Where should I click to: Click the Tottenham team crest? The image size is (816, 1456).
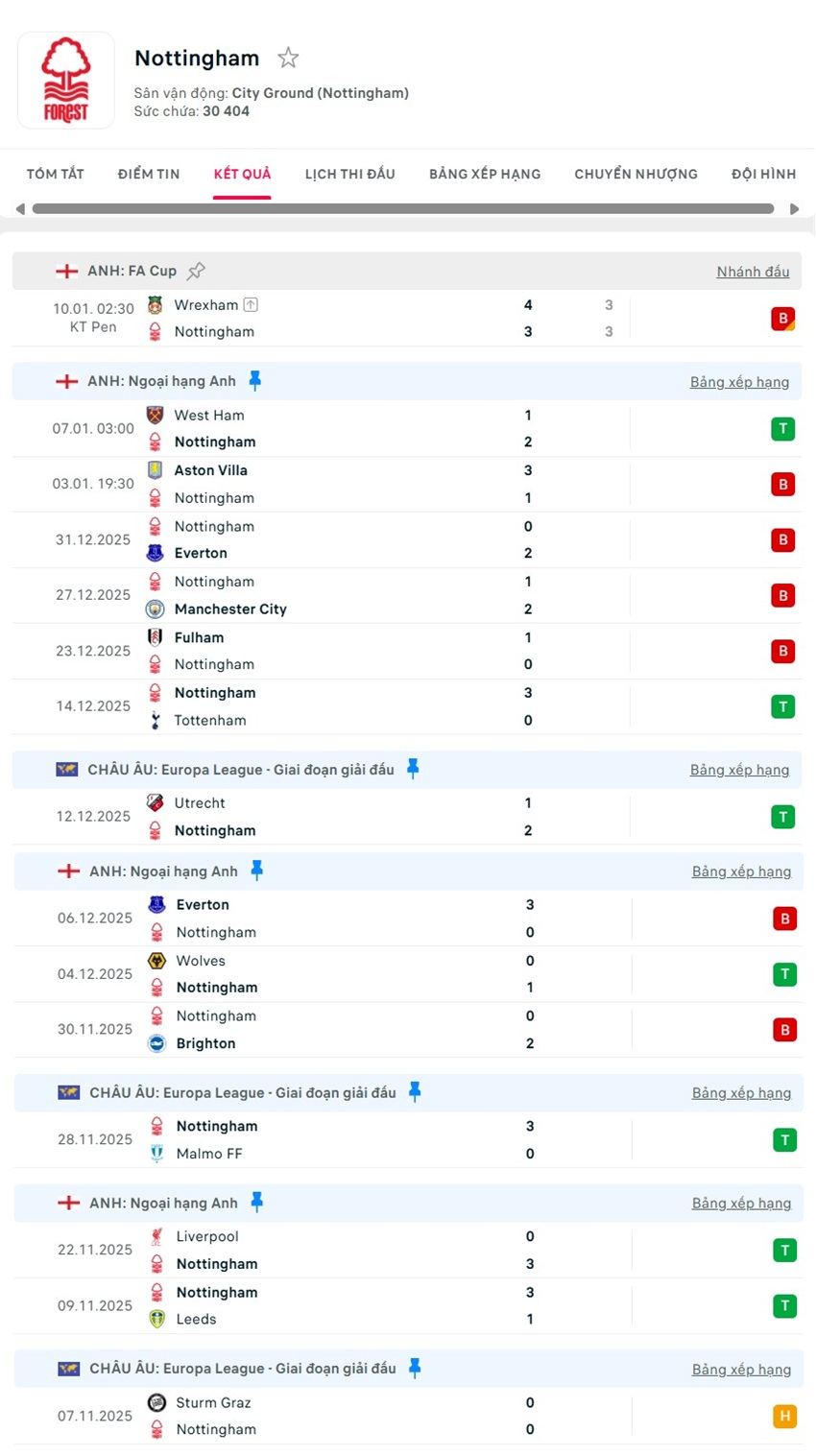pyautogui.click(x=155, y=721)
